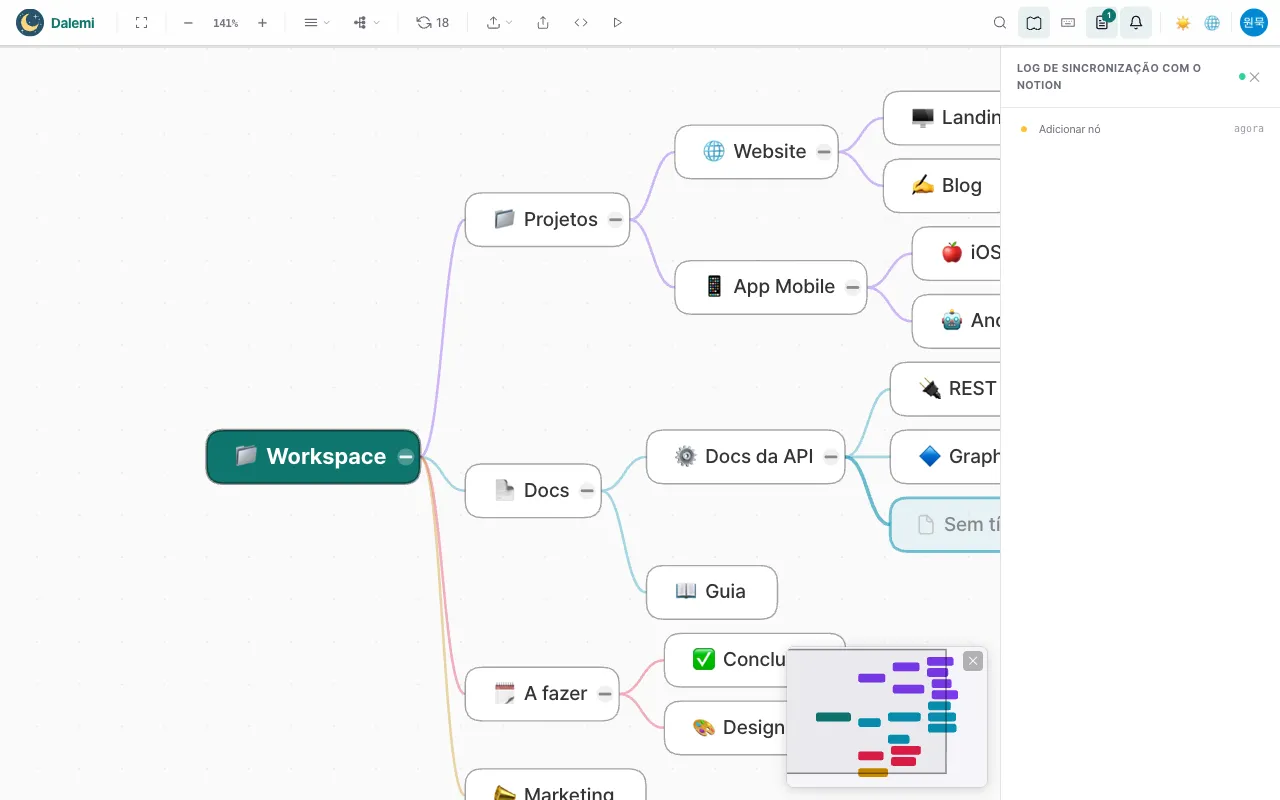The image size is (1280, 800).
Task: Zoom in with the plus button
Action: click(262, 22)
